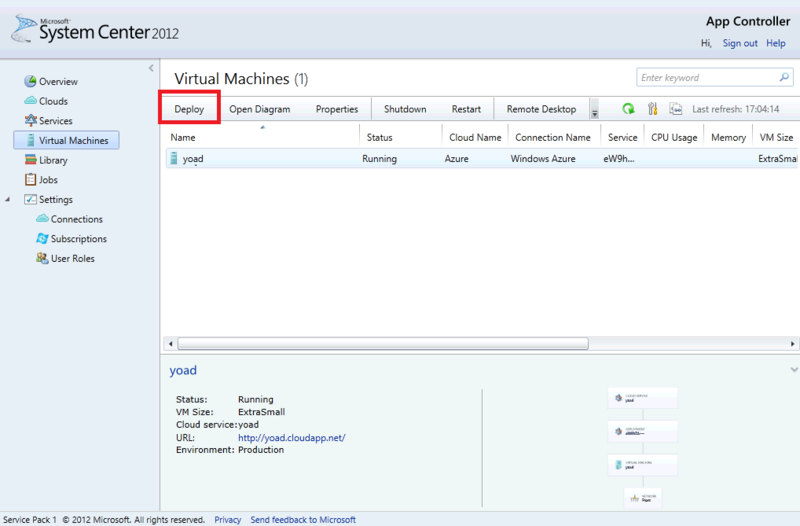
Task: Sort by the Memory column header
Action: (728, 137)
